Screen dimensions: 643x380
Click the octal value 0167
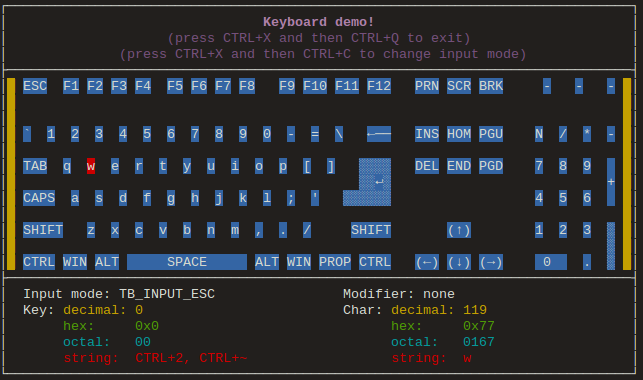479,342
